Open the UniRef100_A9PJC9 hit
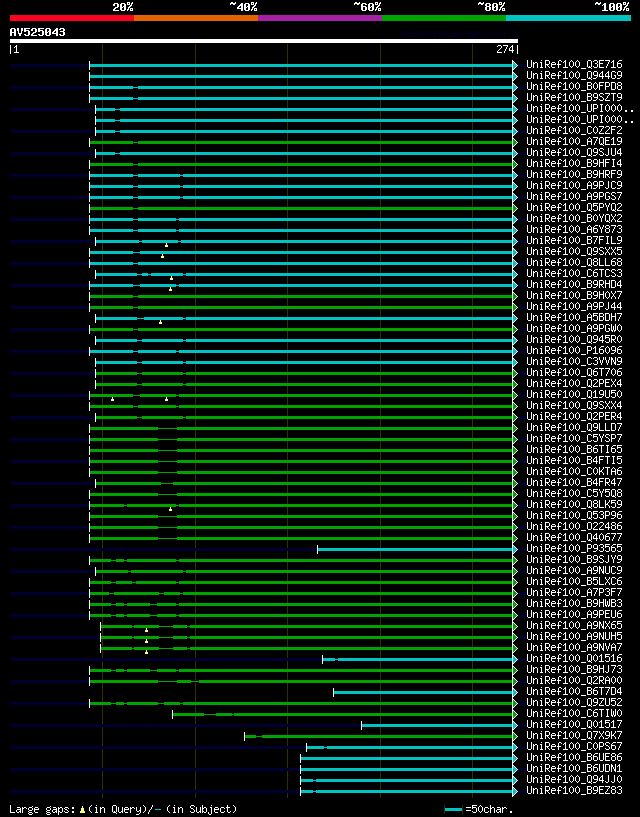This screenshot has height=817, width=640. pyautogui.click(x=574, y=185)
